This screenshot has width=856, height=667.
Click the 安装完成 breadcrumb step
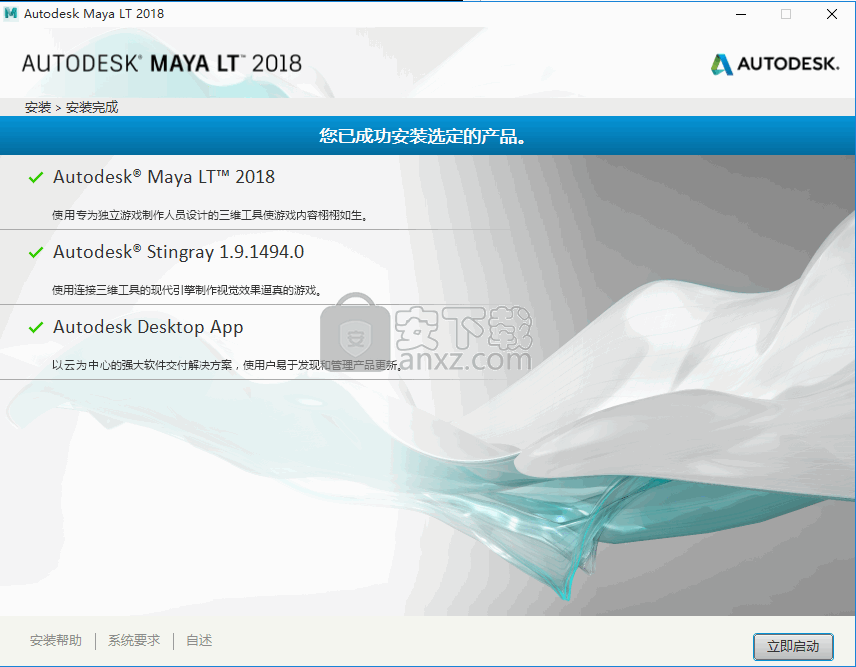tap(92, 108)
